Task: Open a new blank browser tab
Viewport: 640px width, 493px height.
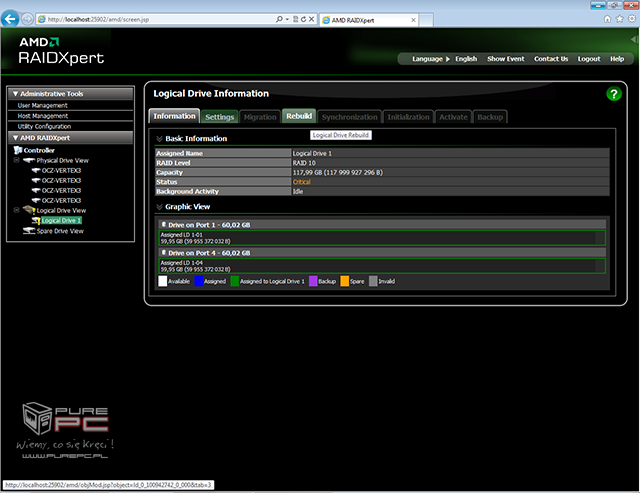Action: [426, 20]
